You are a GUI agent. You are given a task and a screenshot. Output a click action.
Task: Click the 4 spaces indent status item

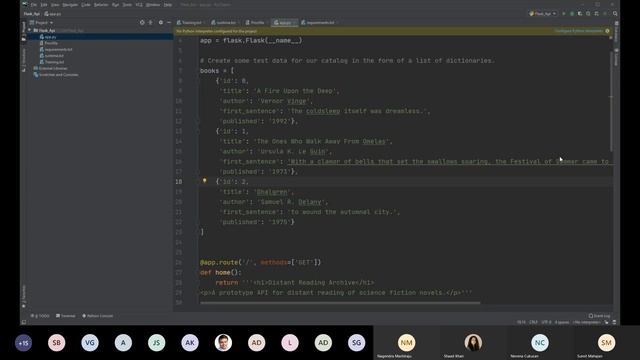tap(562, 322)
